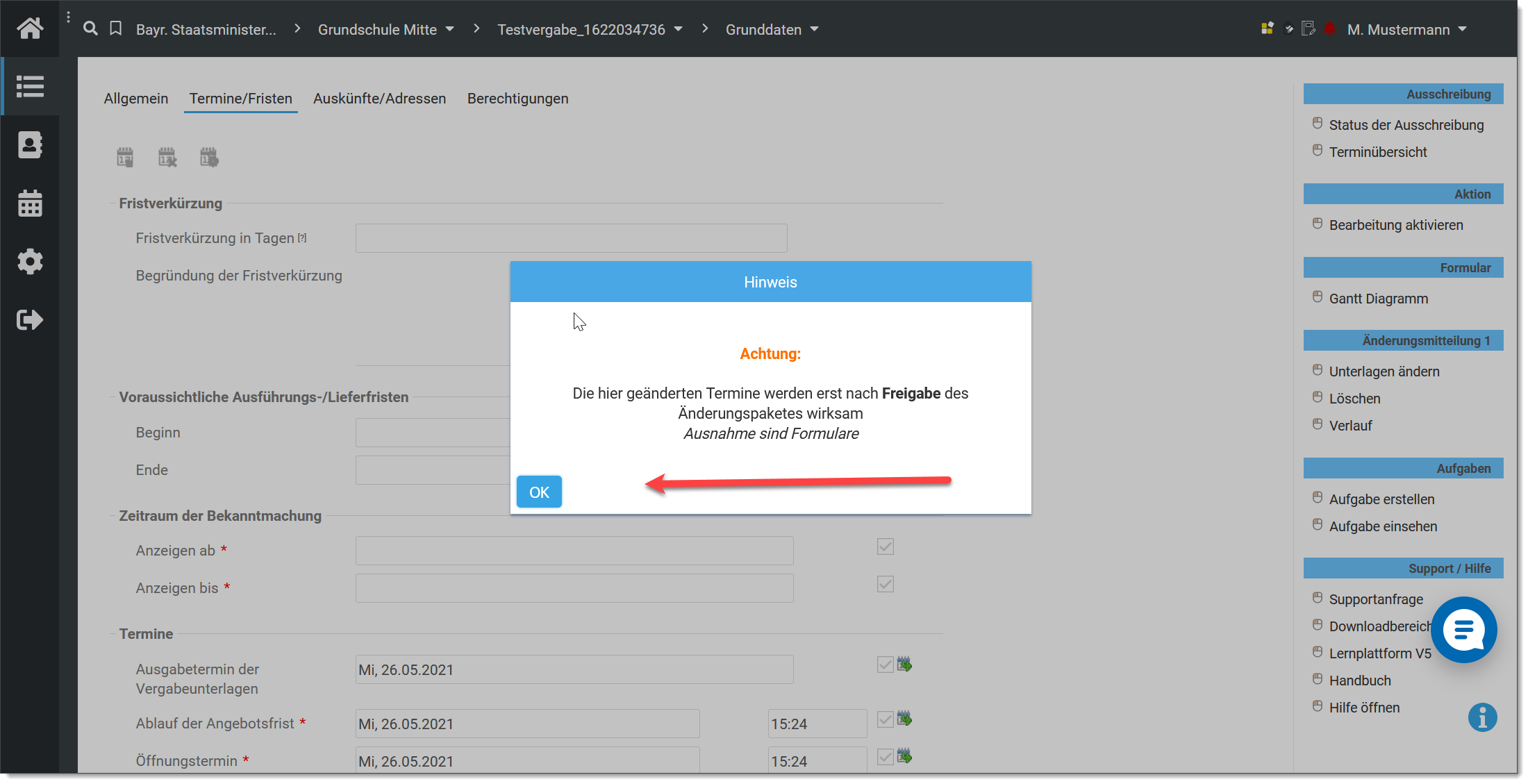Viewport: 1528px width, 784px height.
Task: Click the Ablauf der Angebotsfrist time field 15:24
Action: tap(817, 724)
